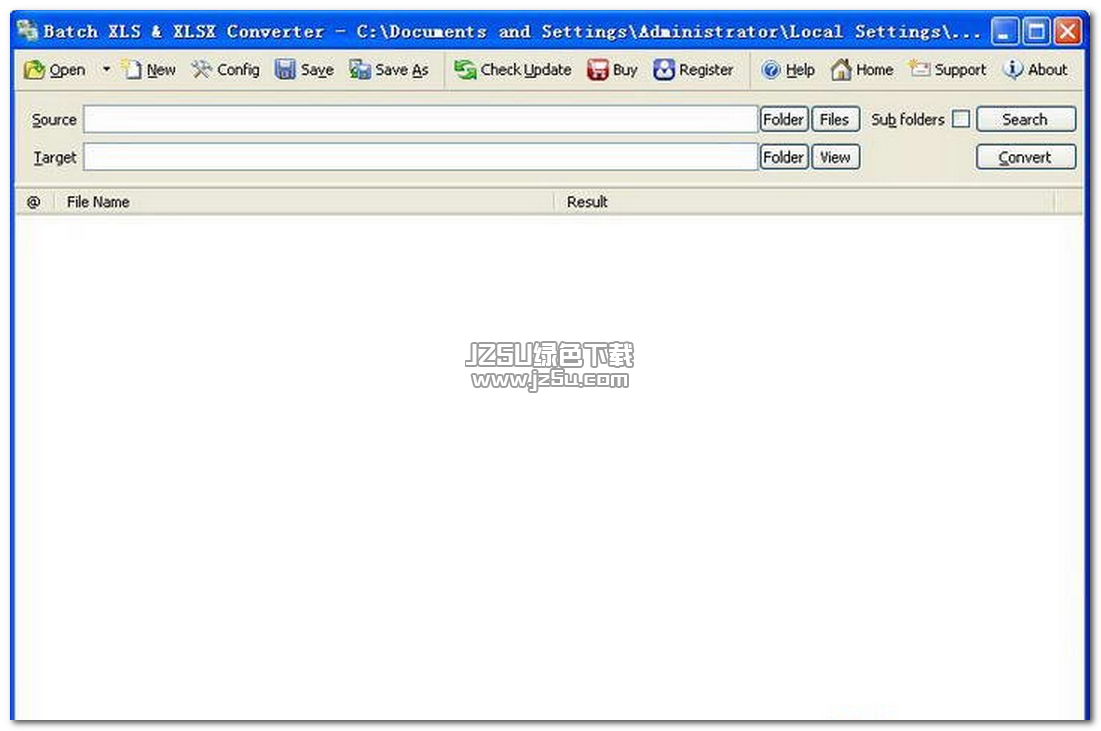Run Check Update
This screenshot has width=1101, height=731.
pyautogui.click(x=512, y=70)
